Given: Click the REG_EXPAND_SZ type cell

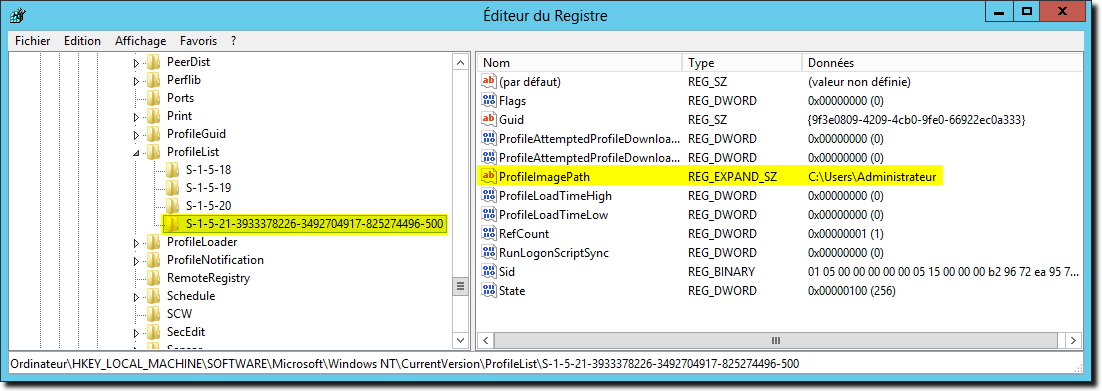Looking at the screenshot, I should coord(732,177).
